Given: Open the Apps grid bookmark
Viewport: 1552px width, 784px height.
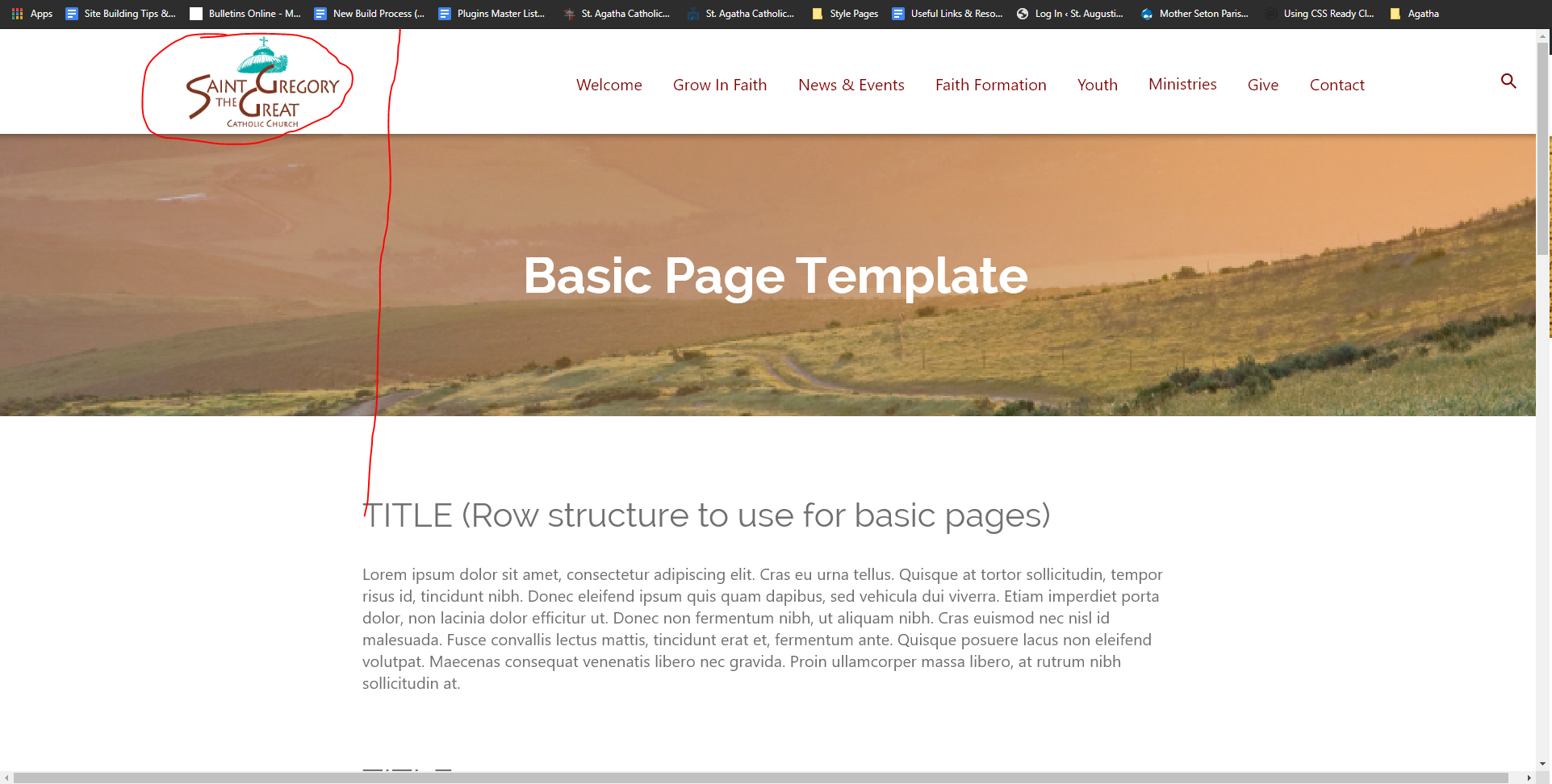Looking at the screenshot, I should coord(32,14).
